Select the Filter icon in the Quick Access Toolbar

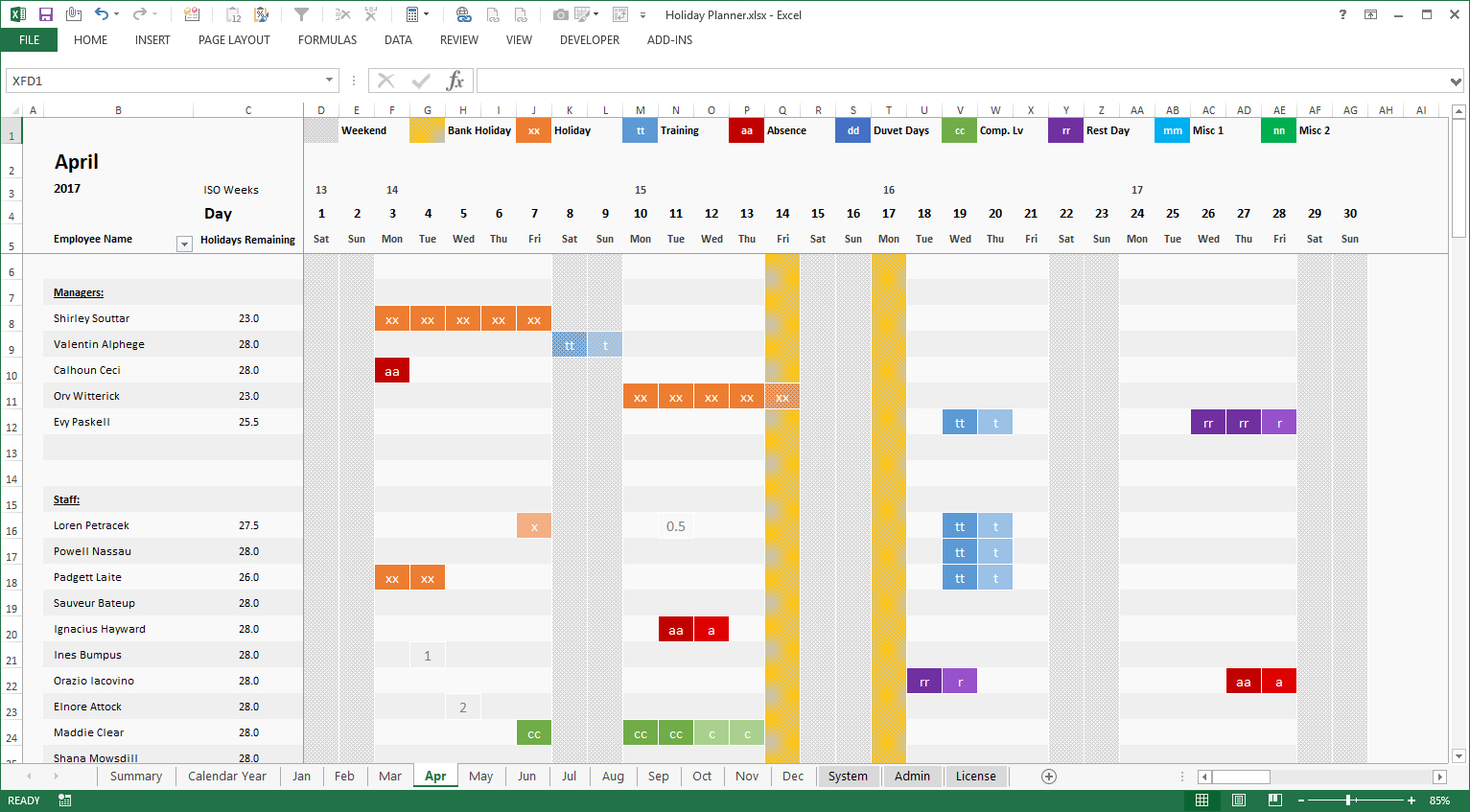[x=300, y=13]
